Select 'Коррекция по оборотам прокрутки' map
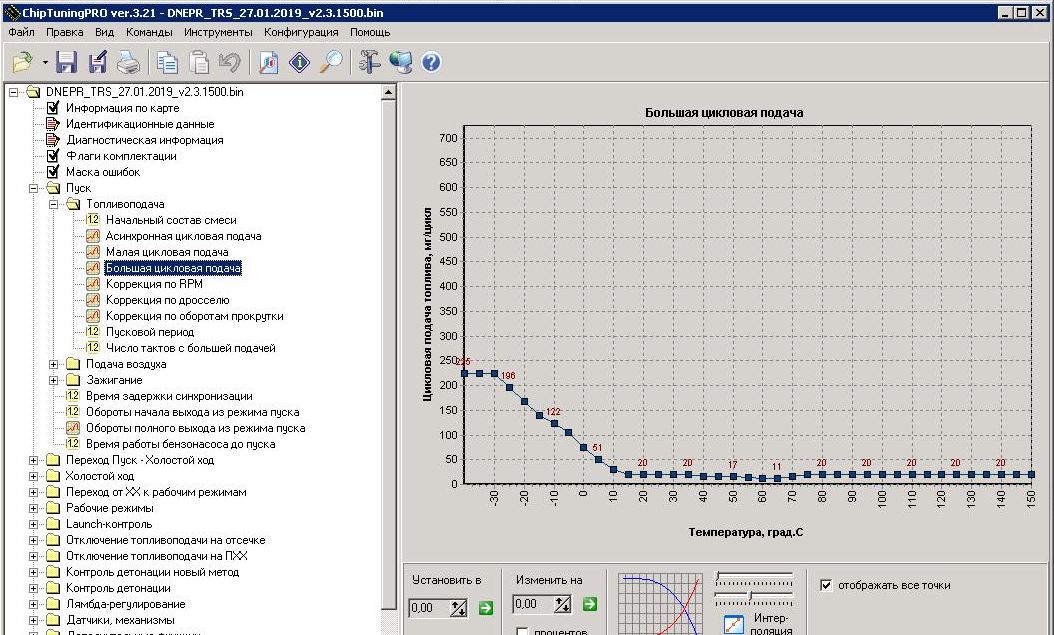The width and height of the screenshot is (1054, 635). [x=194, y=316]
